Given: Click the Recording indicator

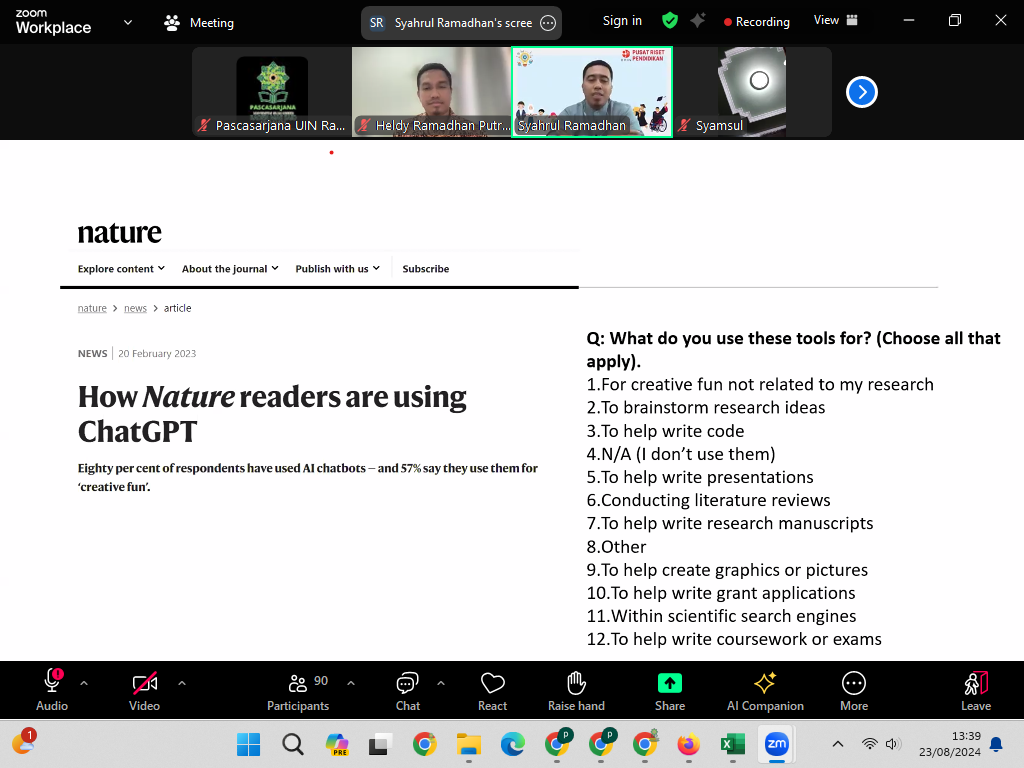Looking at the screenshot, I should [x=756, y=22].
